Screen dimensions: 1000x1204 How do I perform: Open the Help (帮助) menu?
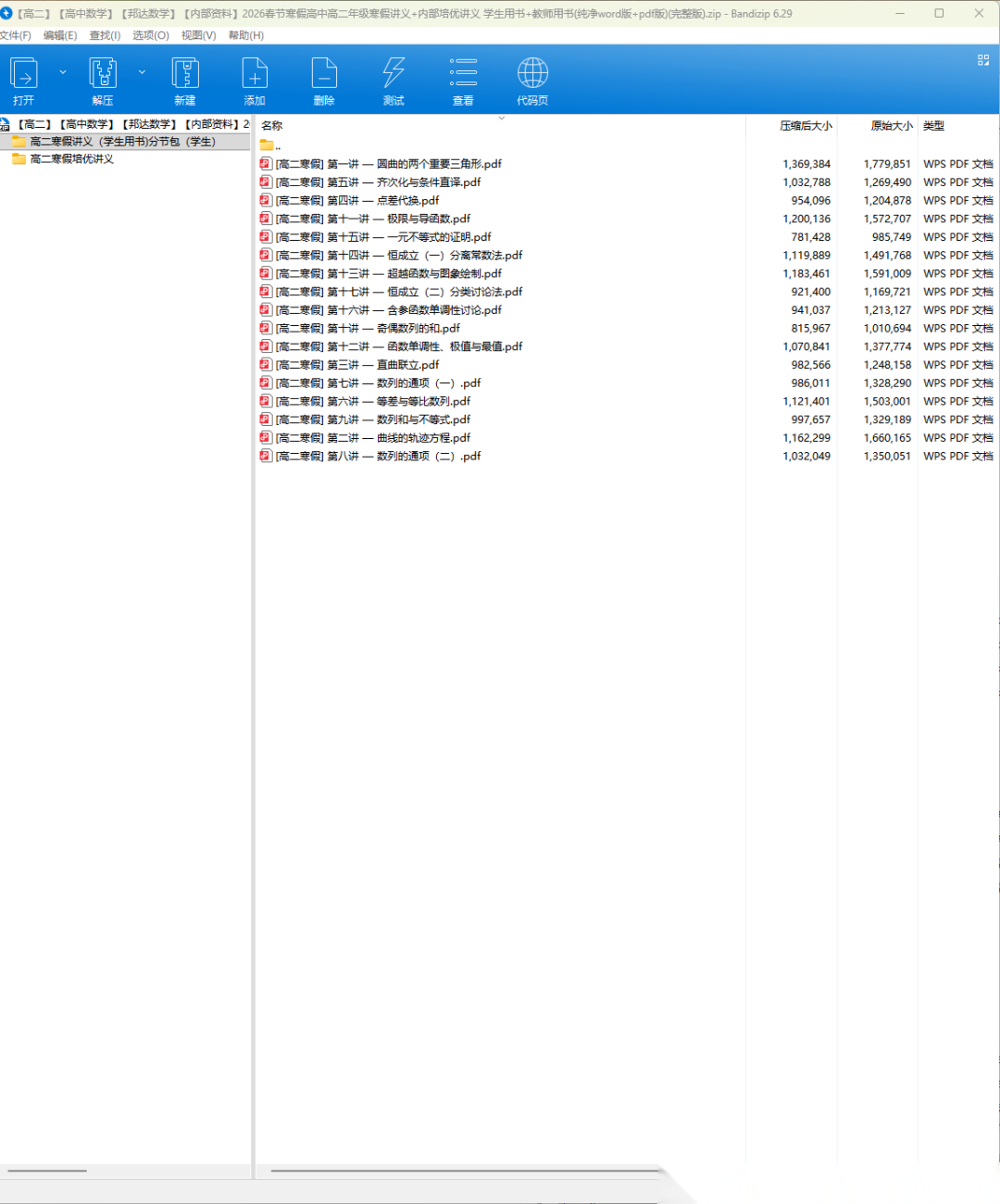click(245, 35)
